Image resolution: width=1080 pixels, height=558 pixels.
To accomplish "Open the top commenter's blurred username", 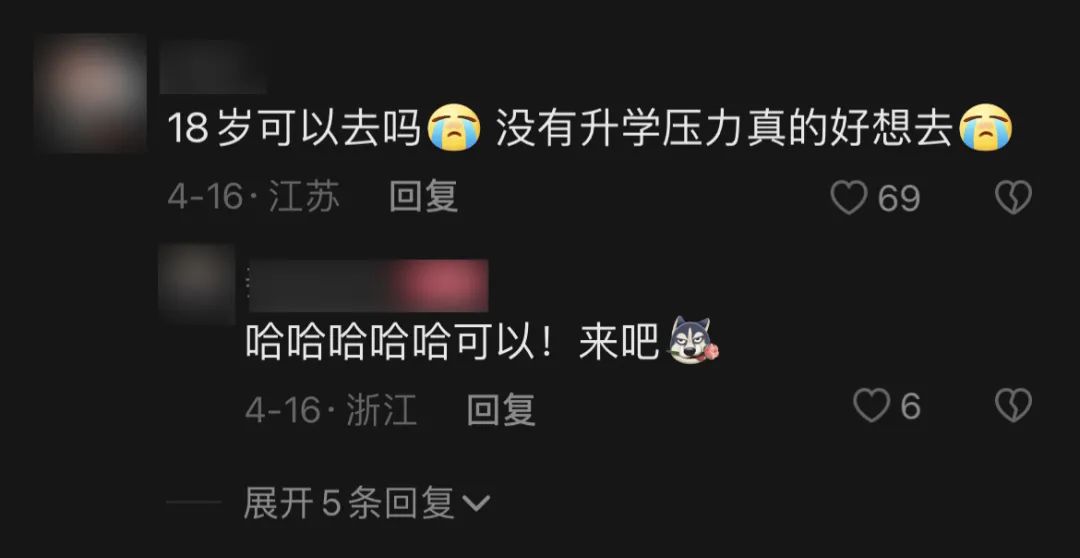I will click(214, 67).
